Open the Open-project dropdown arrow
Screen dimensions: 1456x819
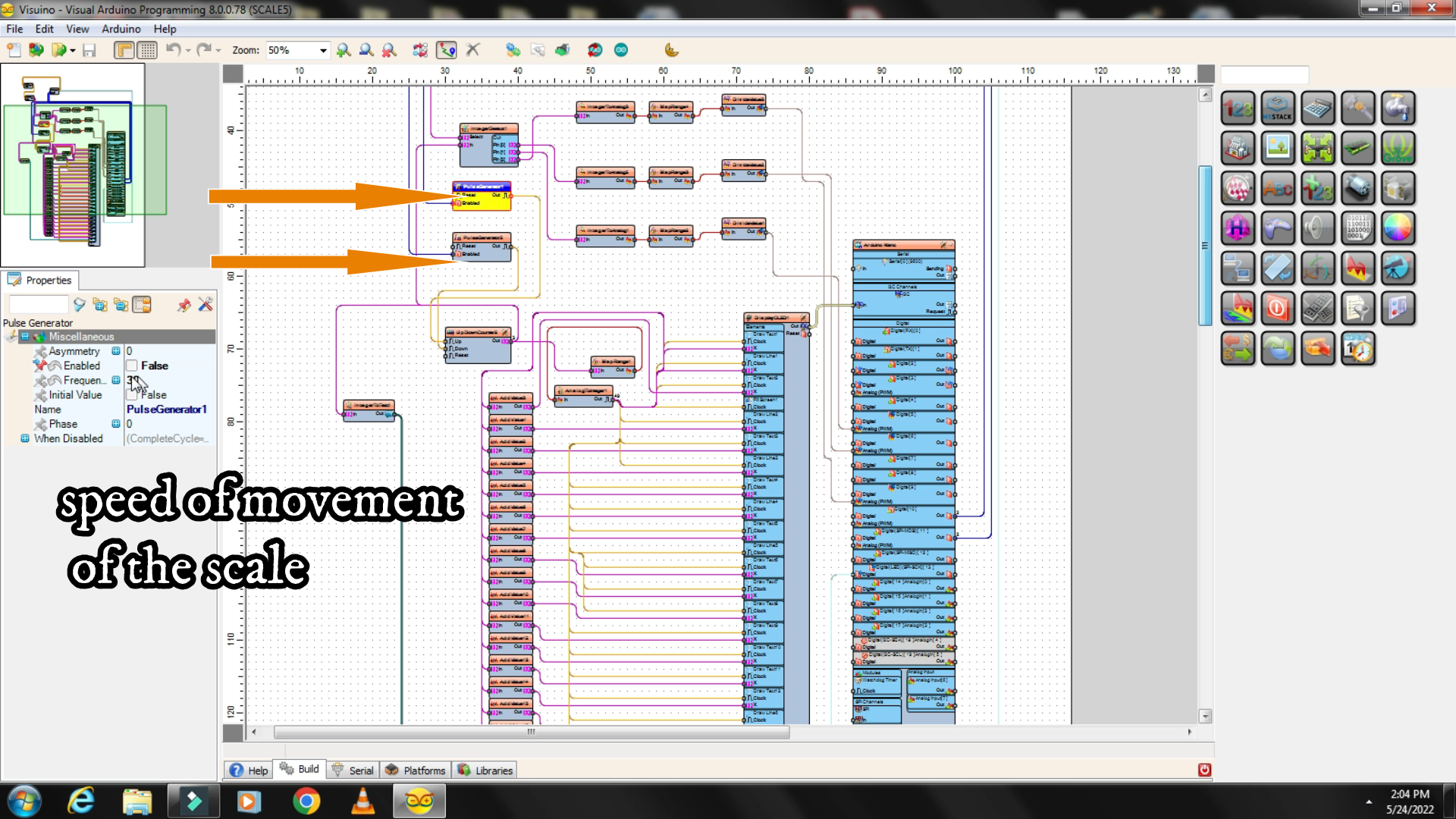(73, 50)
